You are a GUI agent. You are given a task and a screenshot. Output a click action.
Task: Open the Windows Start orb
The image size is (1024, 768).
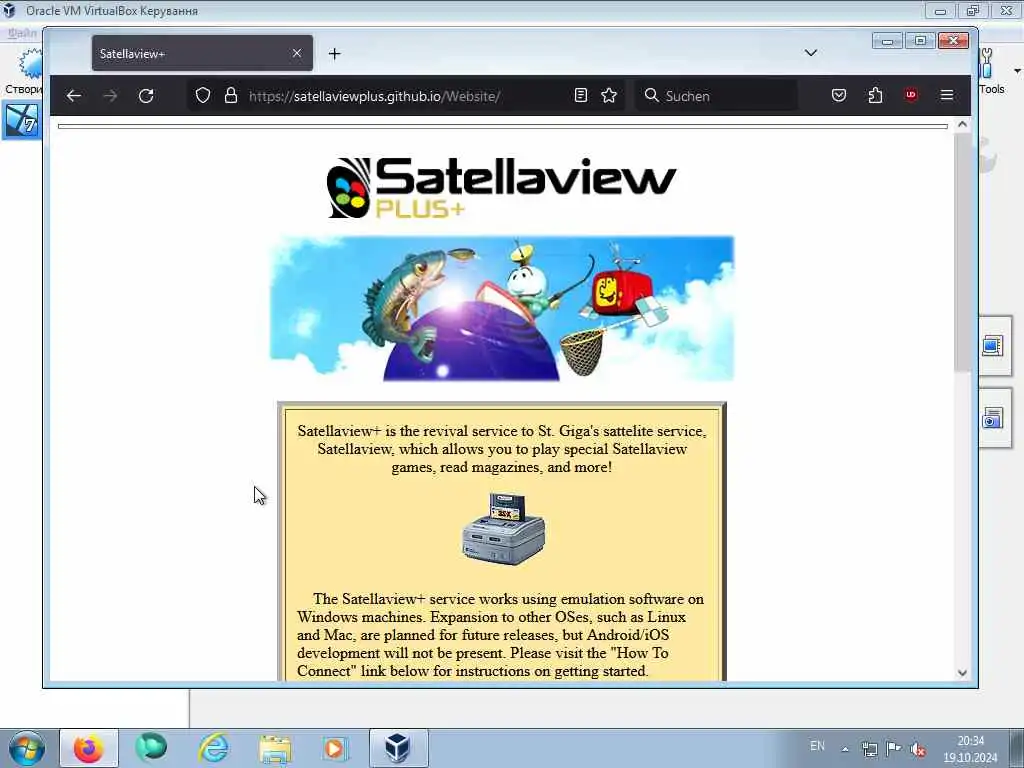pos(27,748)
